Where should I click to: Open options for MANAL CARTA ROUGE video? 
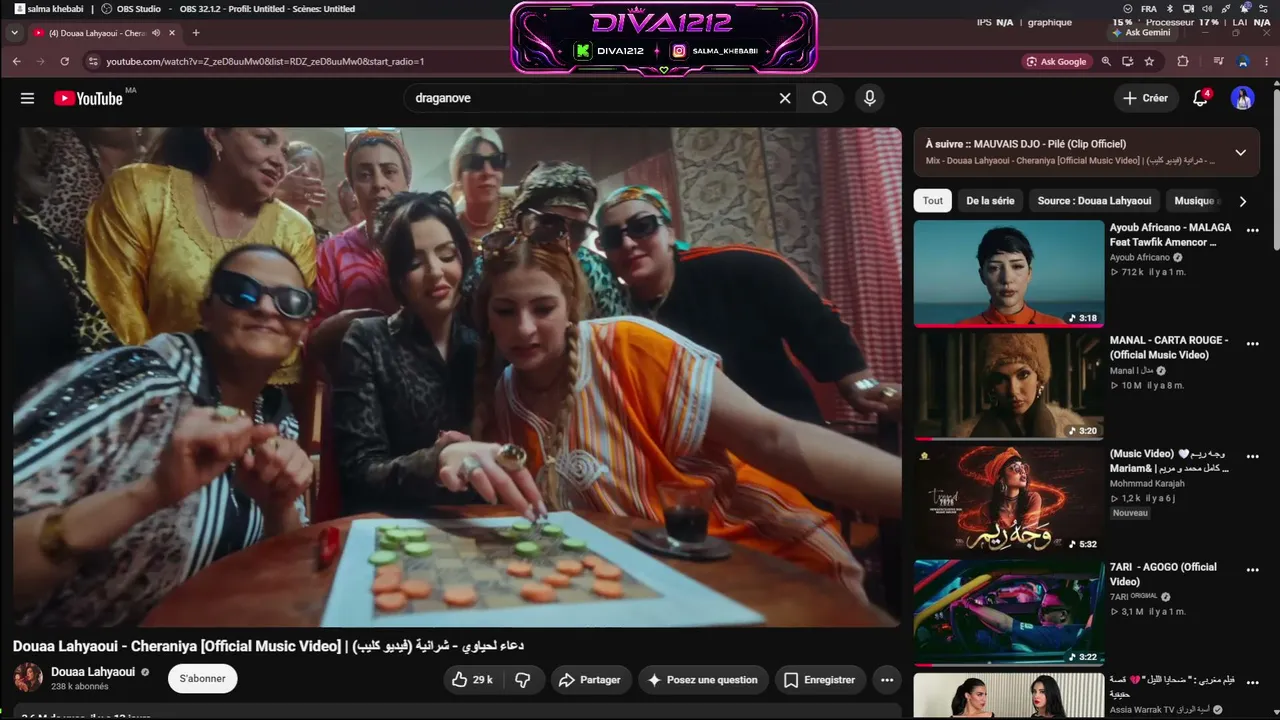[x=1252, y=342]
